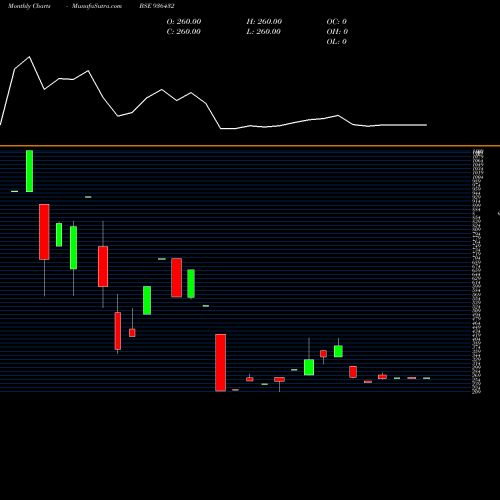Viewport: 500px width, 500px height.
Task: Click the highest peak of the white line
Action: [x=29, y=57]
